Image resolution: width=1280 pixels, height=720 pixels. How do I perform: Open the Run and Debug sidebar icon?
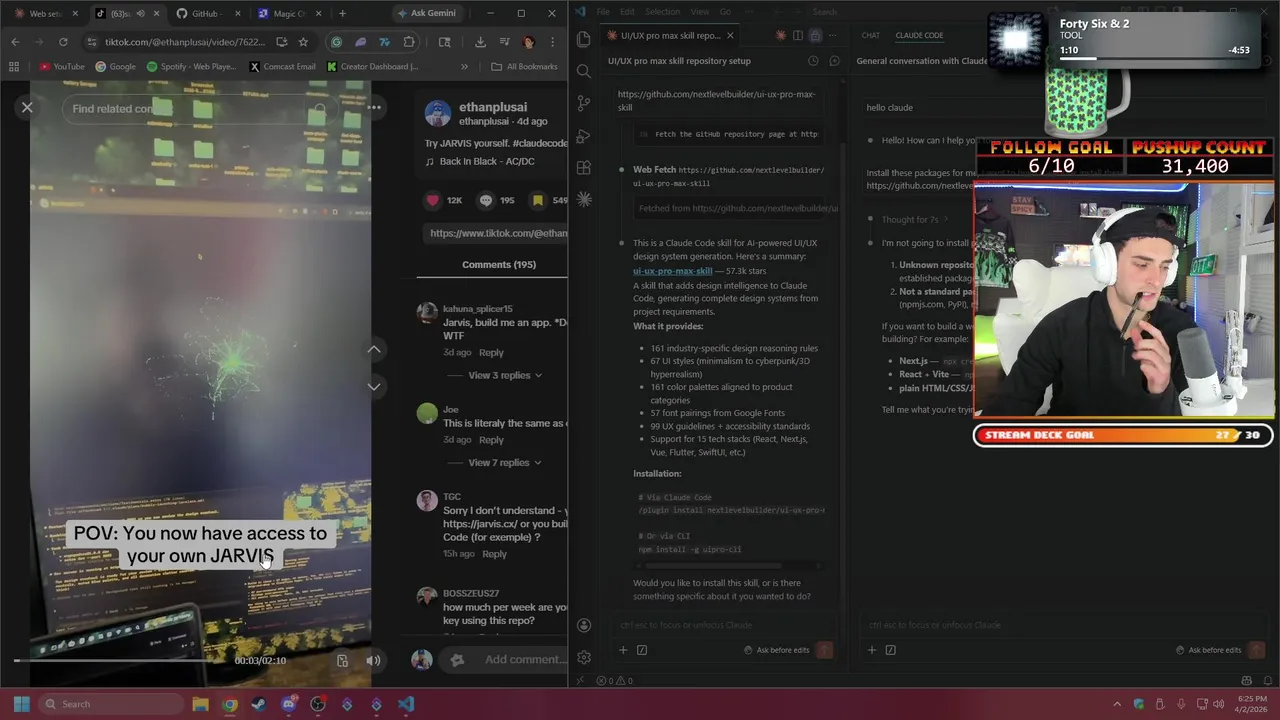tap(584, 135)
